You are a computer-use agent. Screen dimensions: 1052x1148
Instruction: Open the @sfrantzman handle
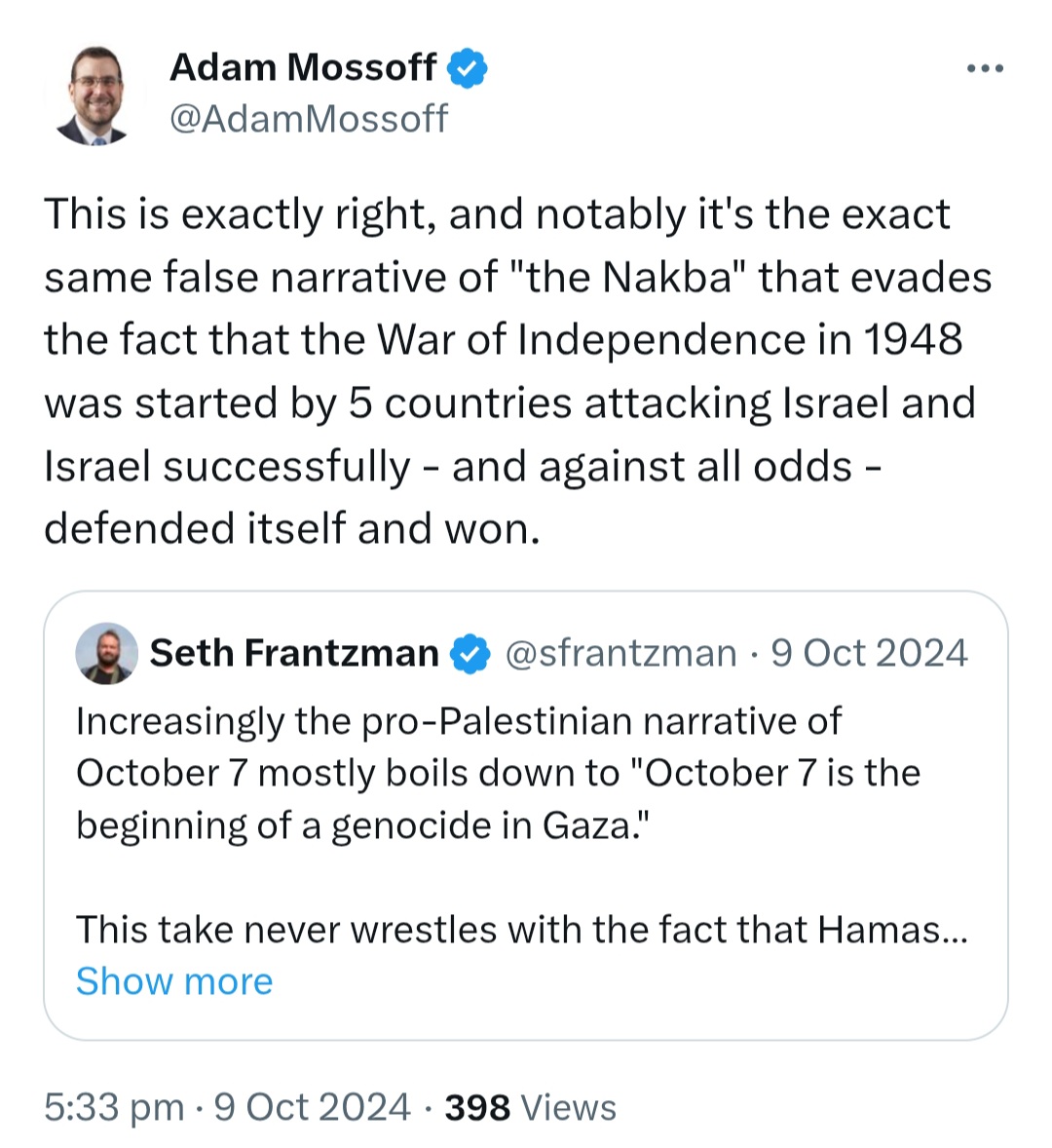[x=620, y=653]
